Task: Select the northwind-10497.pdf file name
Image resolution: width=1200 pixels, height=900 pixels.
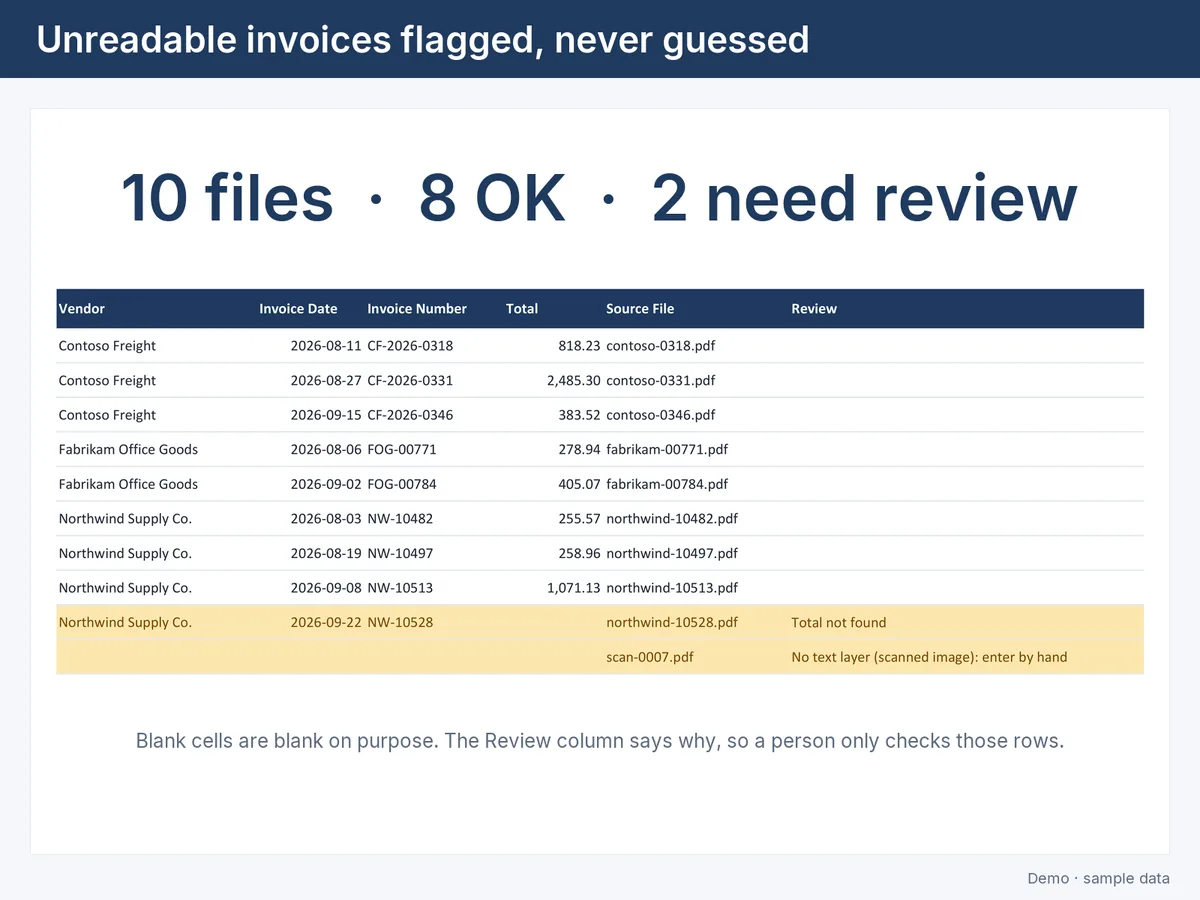Action: 672,553
